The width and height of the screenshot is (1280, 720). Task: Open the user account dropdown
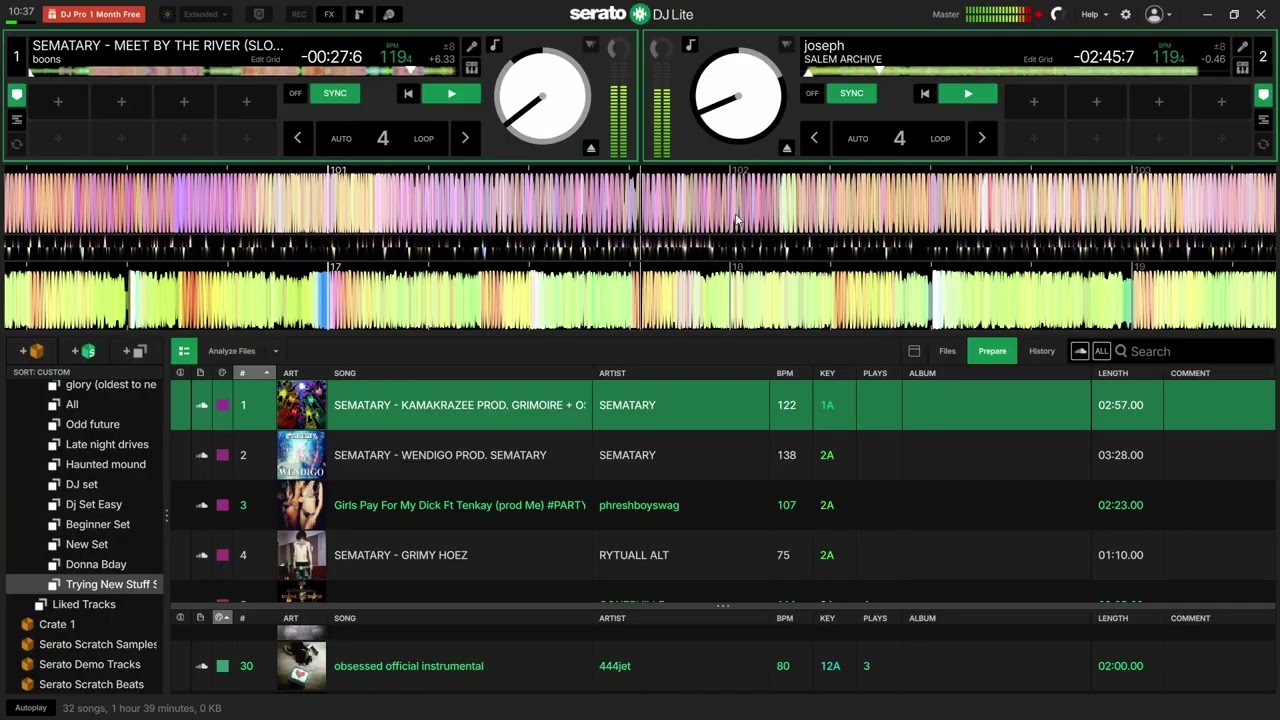pos(1159,15)
